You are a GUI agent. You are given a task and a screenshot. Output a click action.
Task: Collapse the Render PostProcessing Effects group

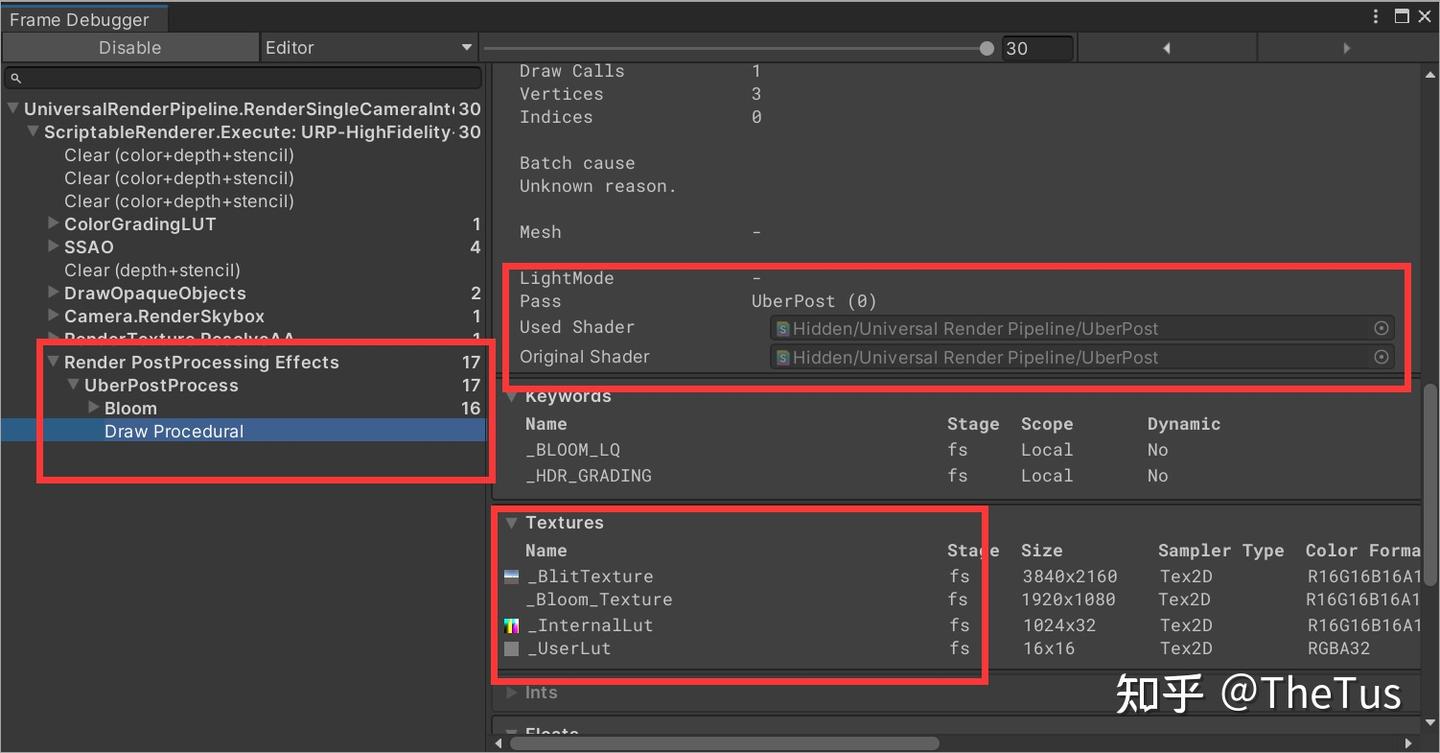52,362
